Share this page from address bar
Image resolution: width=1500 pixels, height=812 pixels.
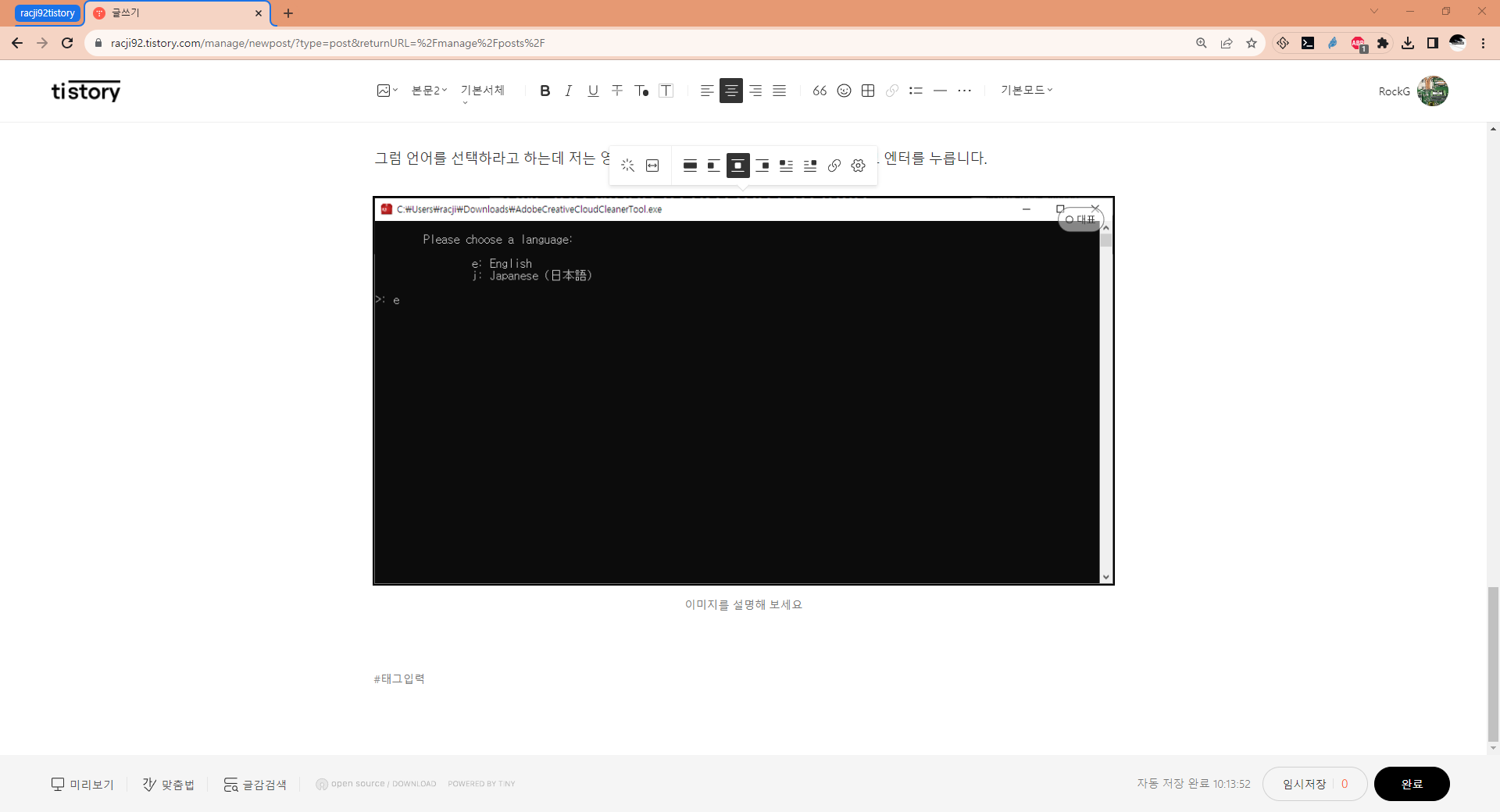pyautogui.click(x=1227, y=43)
